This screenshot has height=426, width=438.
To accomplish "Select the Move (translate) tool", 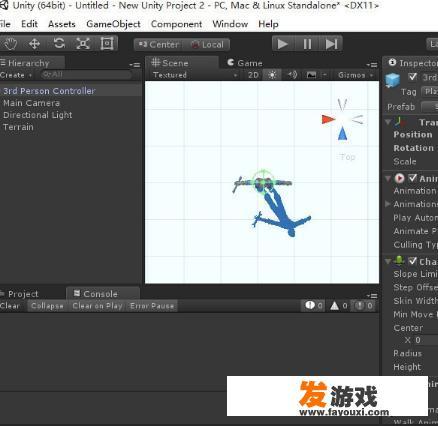I will click(x=35, y=44).
